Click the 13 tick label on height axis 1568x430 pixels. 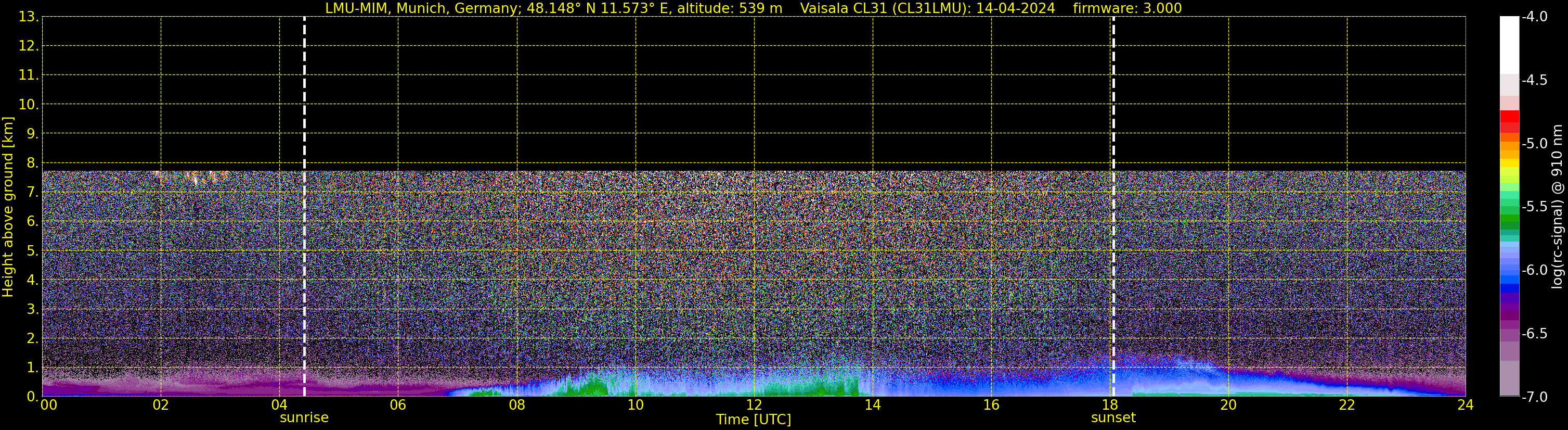click(28, 17)
